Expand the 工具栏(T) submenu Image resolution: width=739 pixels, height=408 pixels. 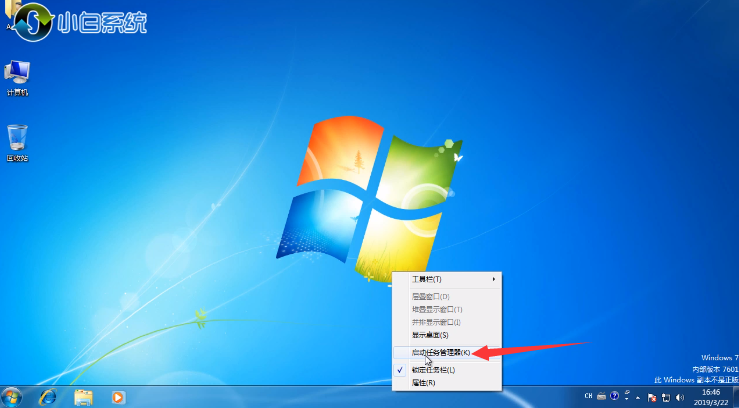click(x=447, y=279)
